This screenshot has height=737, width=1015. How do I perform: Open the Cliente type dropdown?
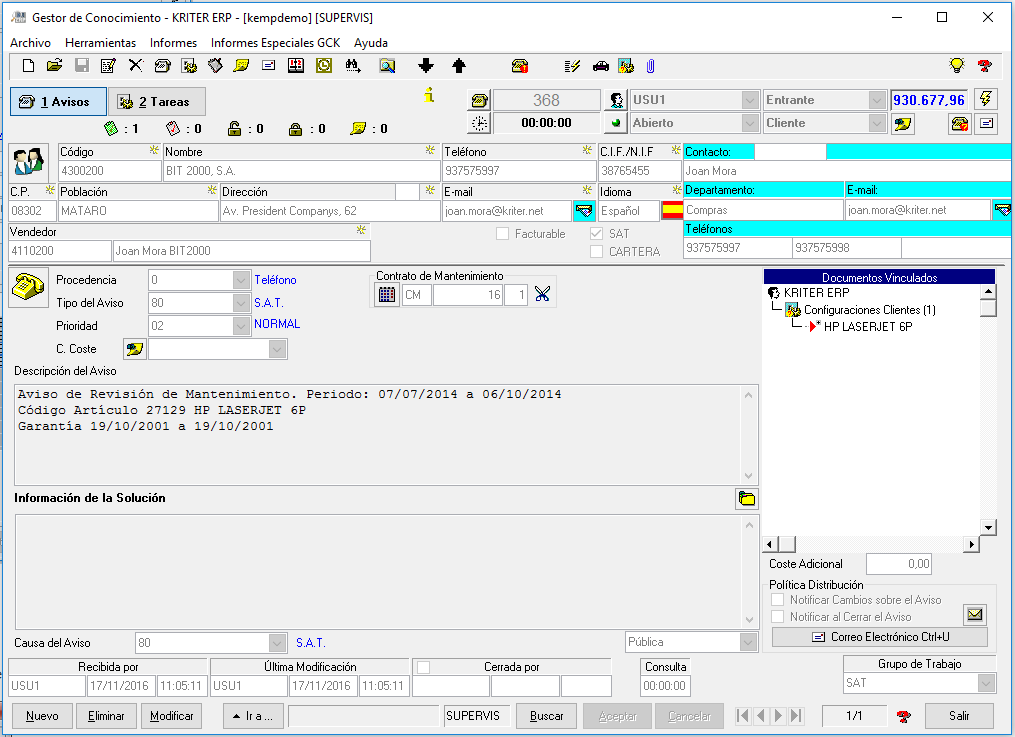pos(876,123)
